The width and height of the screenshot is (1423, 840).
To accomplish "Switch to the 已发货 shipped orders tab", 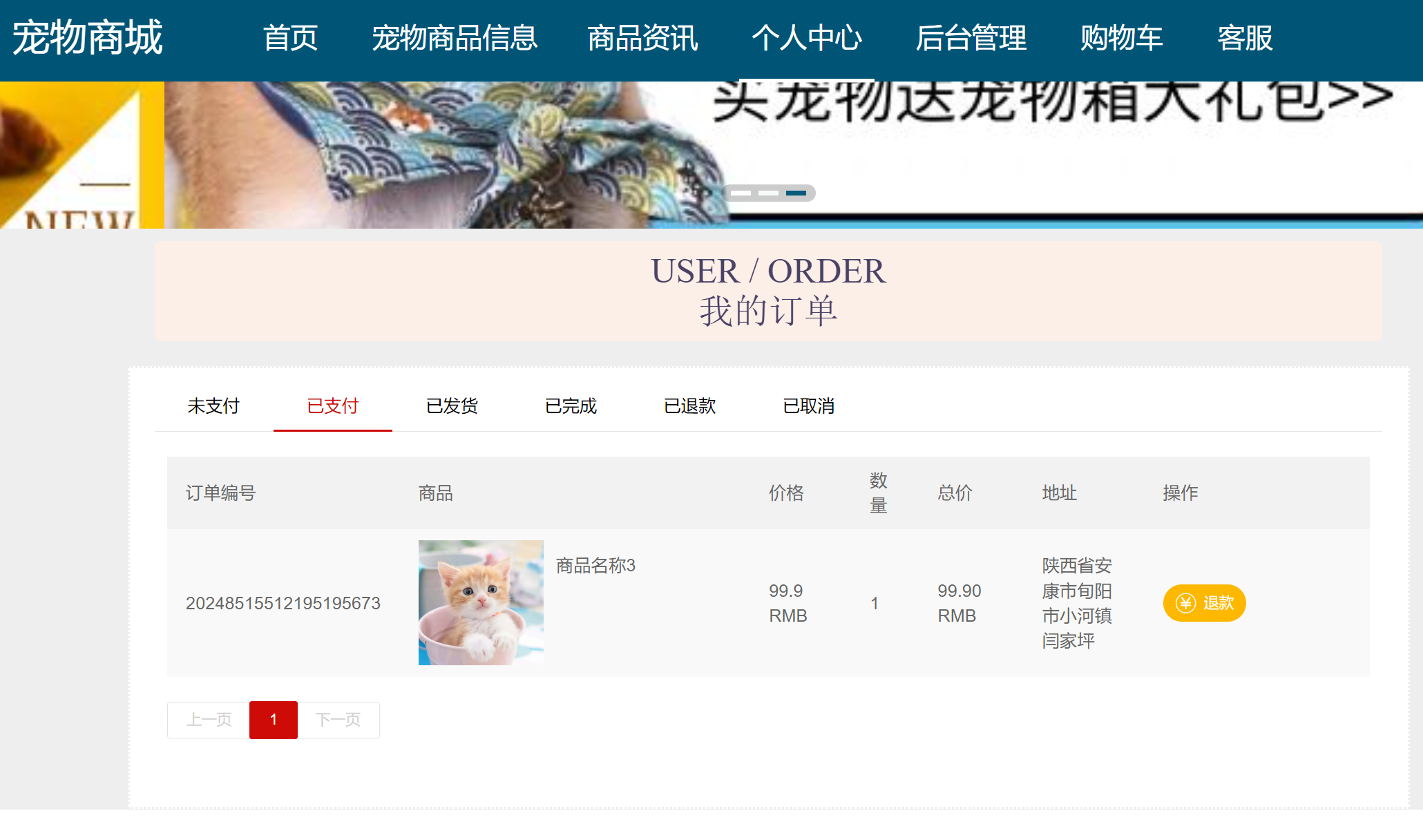I will [452, 406].
